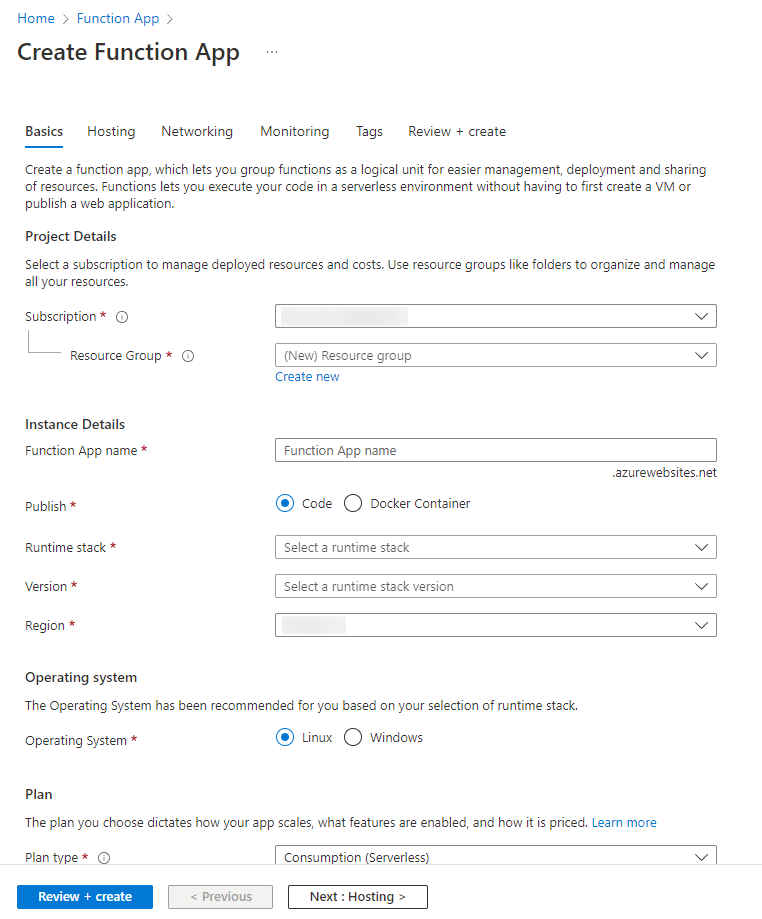The width and height of the screenshot is (762, 919).
Task: Expand the Resource Group dropdown
Action: pos(495,355)
